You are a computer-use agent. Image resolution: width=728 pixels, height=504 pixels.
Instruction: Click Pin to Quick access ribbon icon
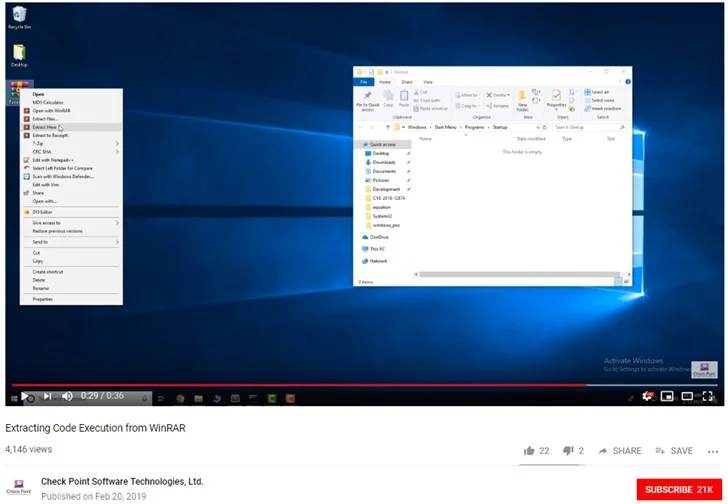367,100
